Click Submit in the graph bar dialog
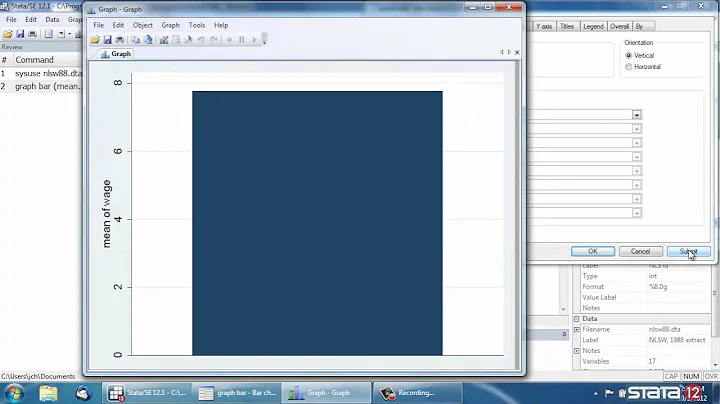720x404 pixels. click(688, 252)
